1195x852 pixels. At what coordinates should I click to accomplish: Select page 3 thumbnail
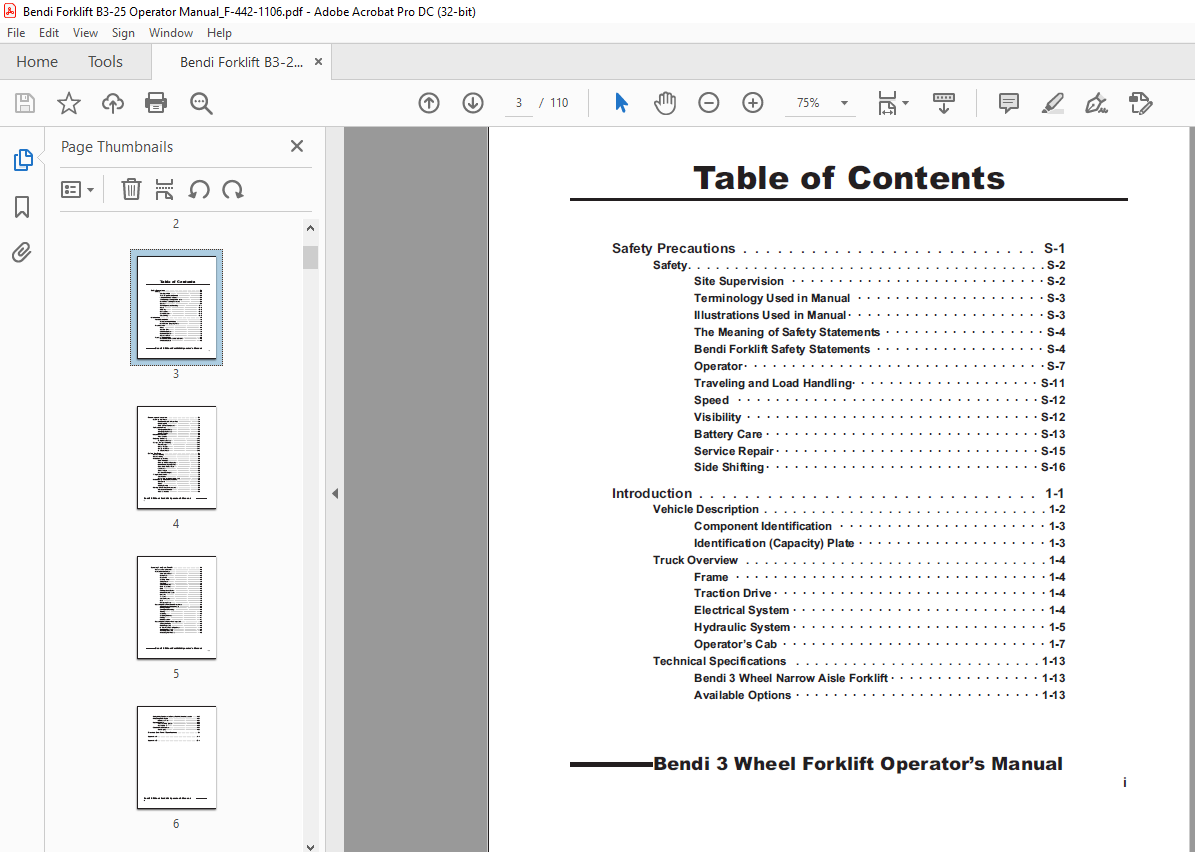coord(176,307)
